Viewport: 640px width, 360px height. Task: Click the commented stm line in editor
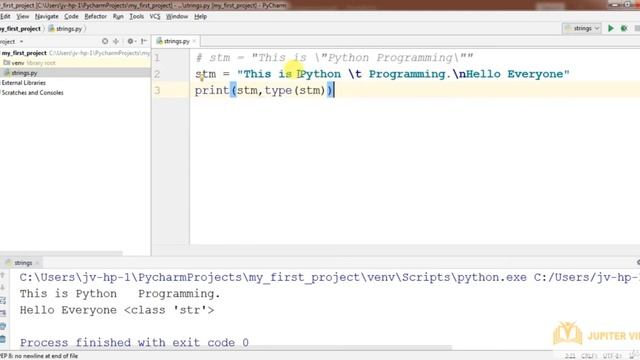(334, 58)
